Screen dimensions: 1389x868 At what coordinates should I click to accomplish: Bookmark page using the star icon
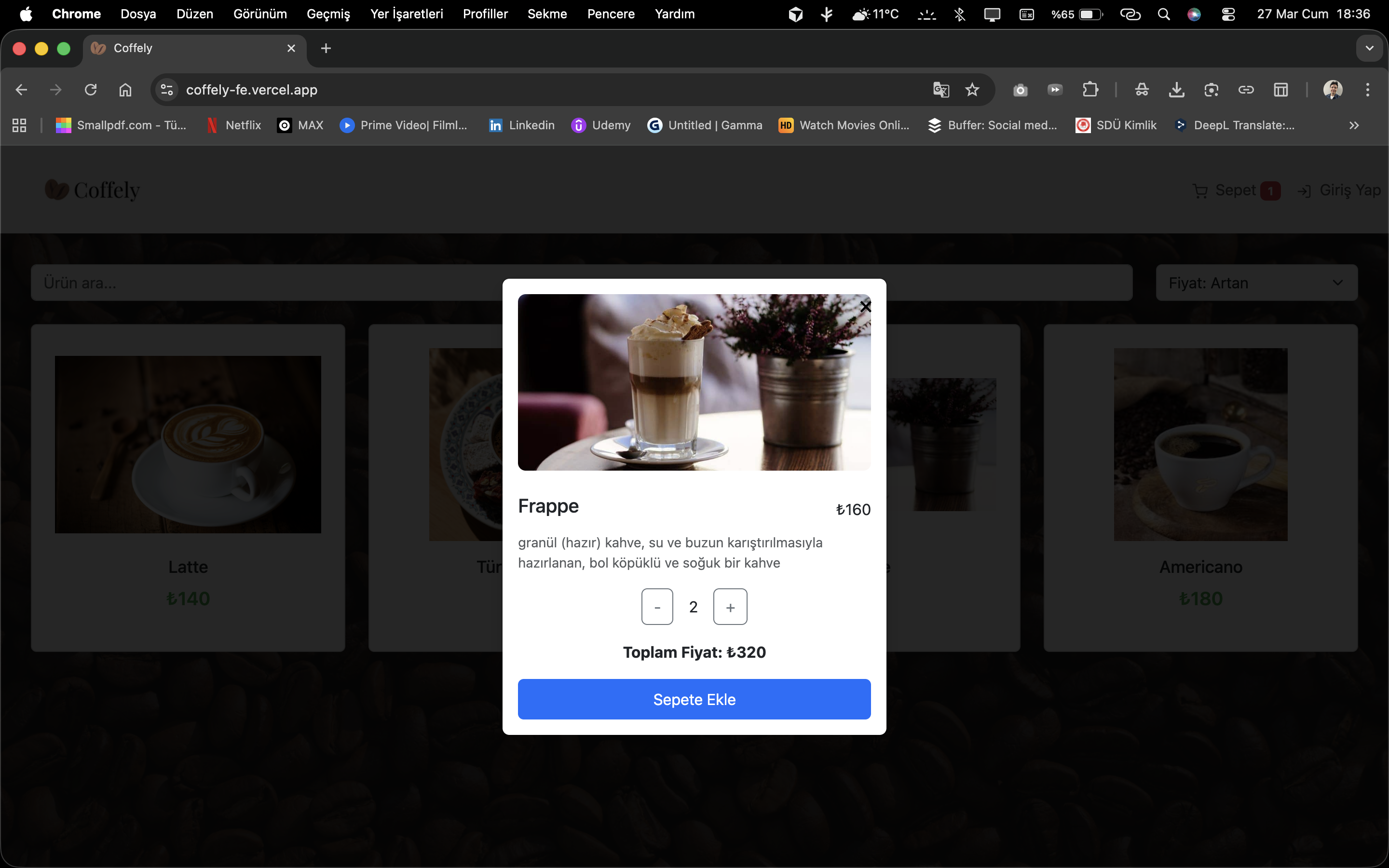coord(972,90)
